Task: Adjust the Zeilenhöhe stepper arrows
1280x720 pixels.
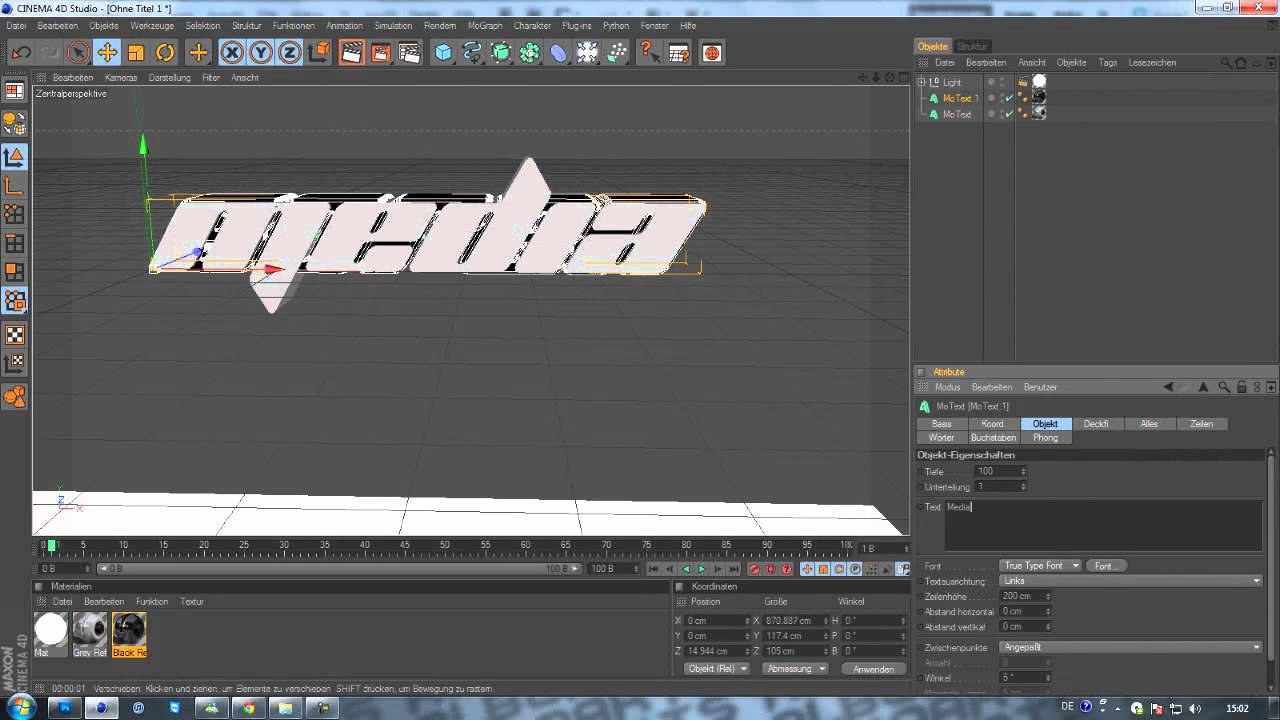Action: (x=1048, y=596)
